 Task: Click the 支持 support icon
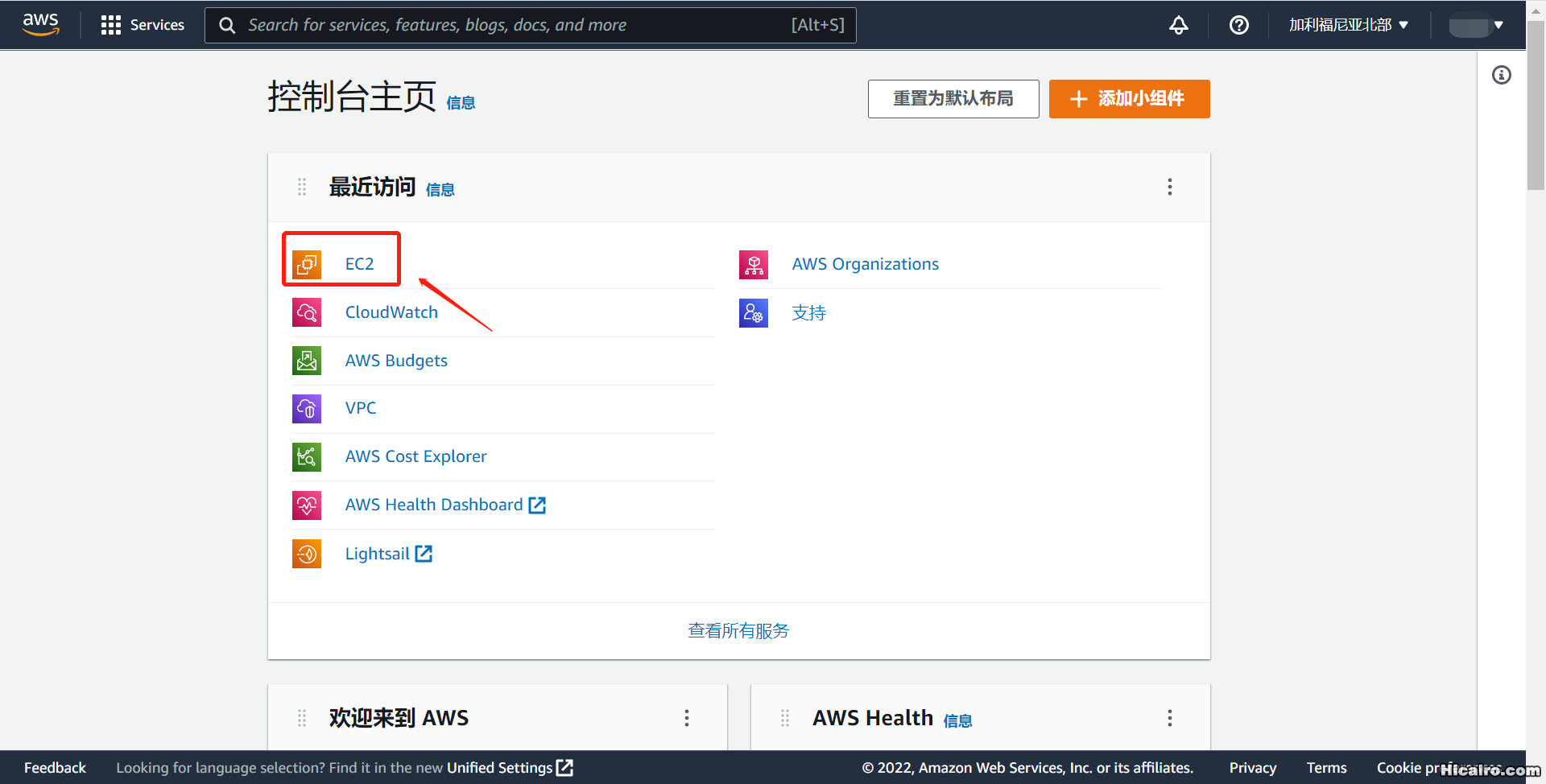coord(754,312)
